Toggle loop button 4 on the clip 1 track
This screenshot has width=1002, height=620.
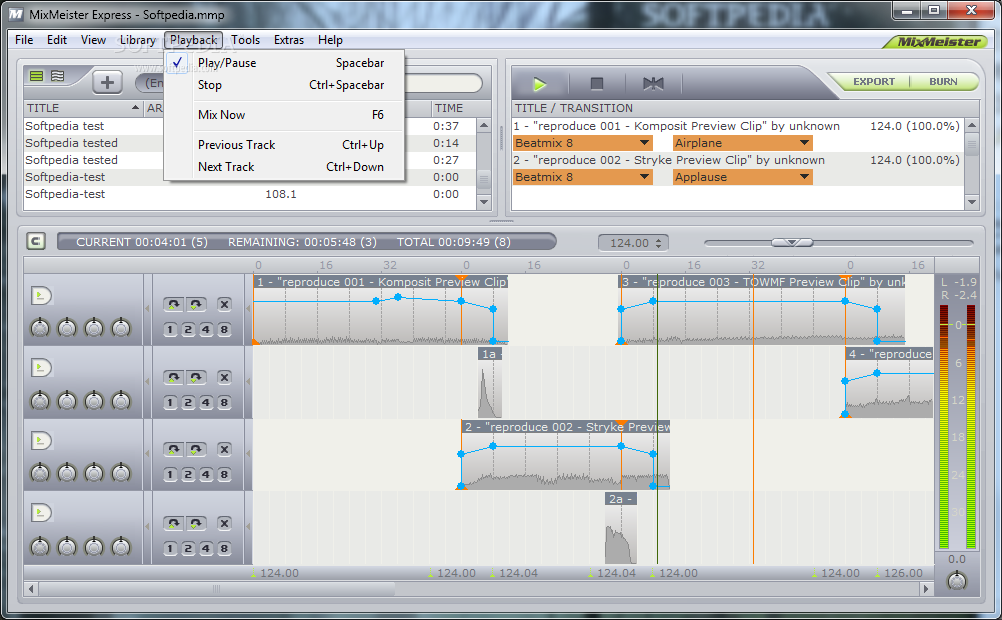[x=206, y=330]
